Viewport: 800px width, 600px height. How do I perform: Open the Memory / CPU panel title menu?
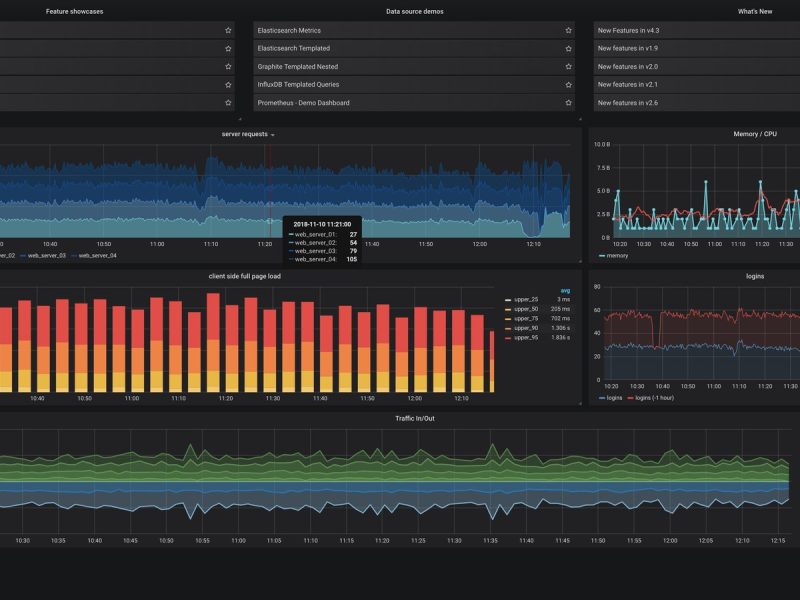755,134
